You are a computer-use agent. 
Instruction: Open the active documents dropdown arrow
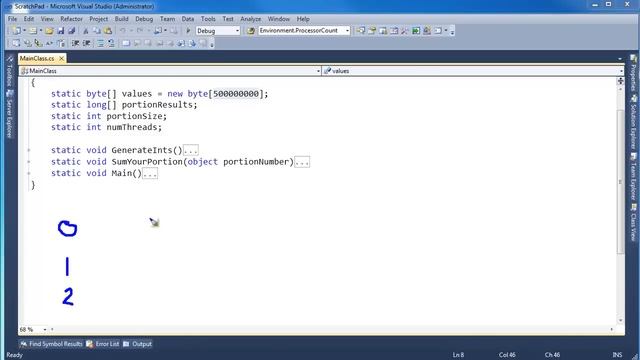pos(620,59)
